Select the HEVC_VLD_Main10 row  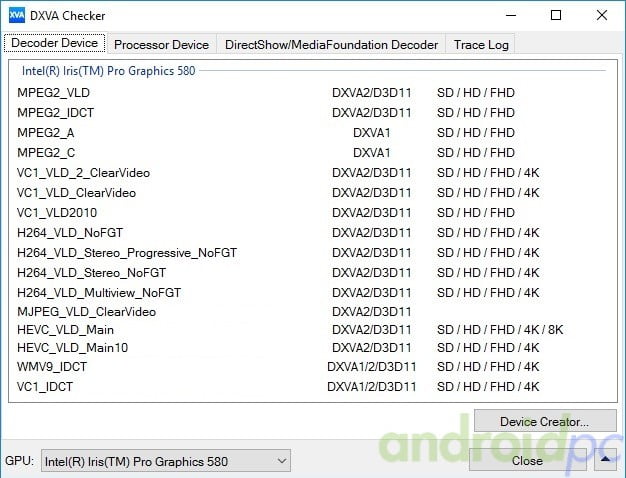pyautogui.click(x=313, y=348)
